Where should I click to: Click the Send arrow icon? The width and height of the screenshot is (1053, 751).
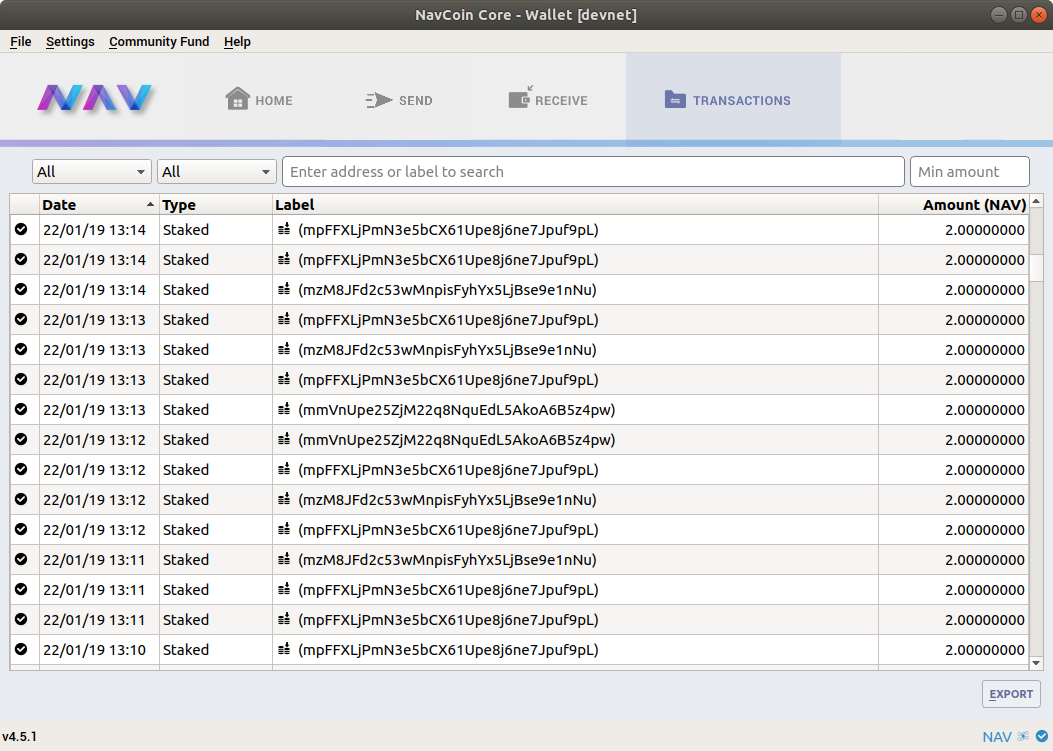point(379,100)
